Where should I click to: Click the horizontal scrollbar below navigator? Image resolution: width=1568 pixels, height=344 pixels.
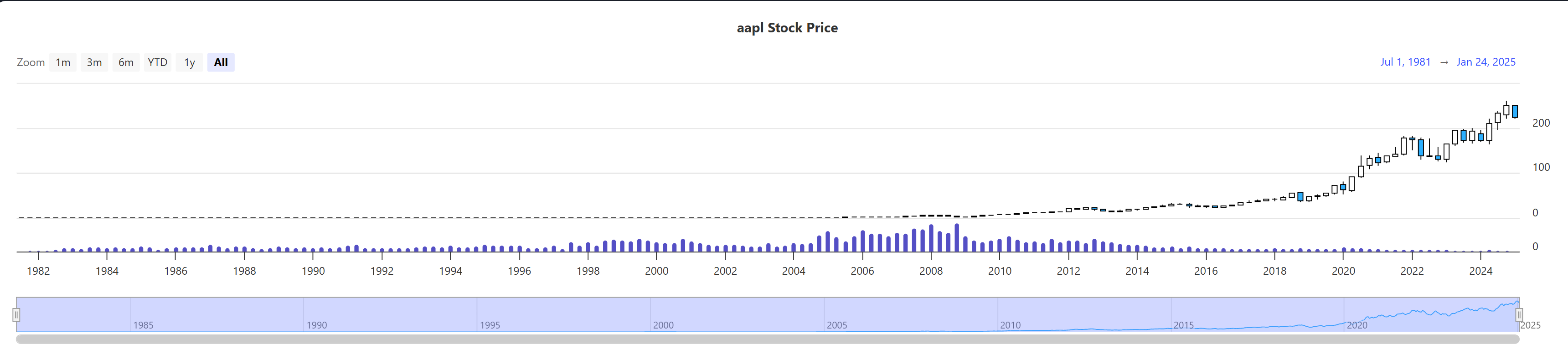point(768,339)
